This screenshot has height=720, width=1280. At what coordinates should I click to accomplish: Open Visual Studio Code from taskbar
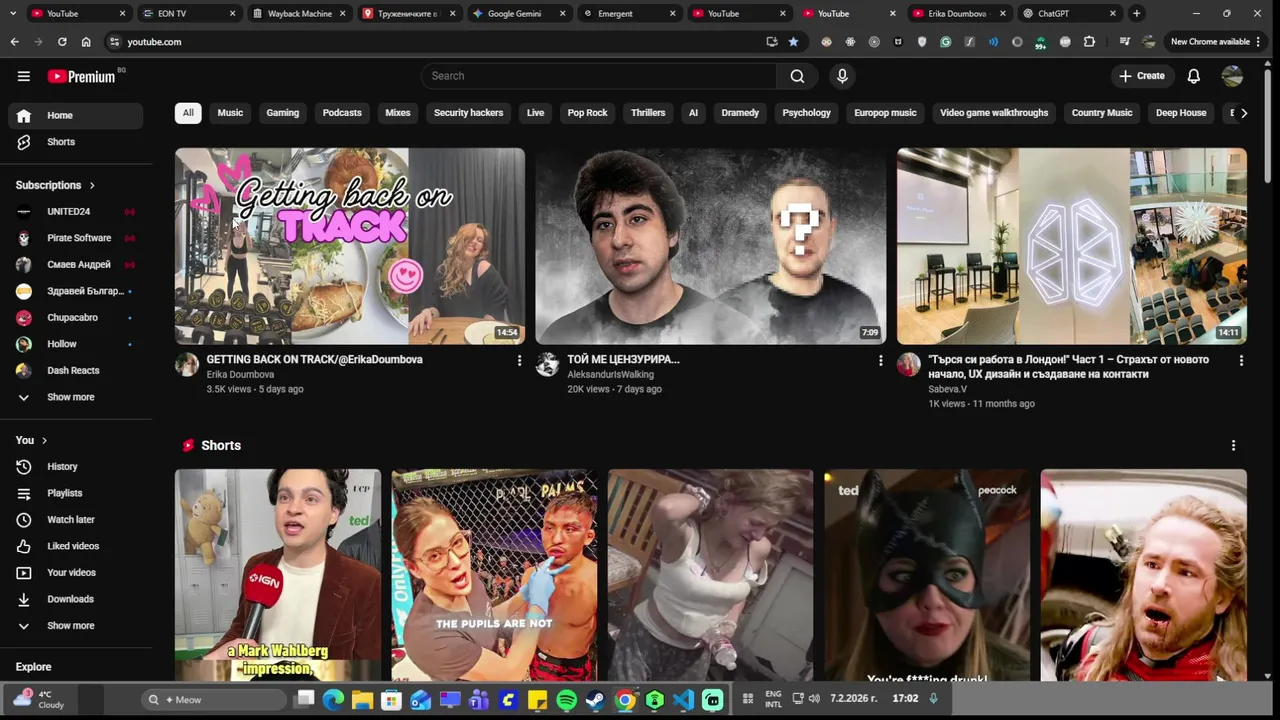point(684,700)
